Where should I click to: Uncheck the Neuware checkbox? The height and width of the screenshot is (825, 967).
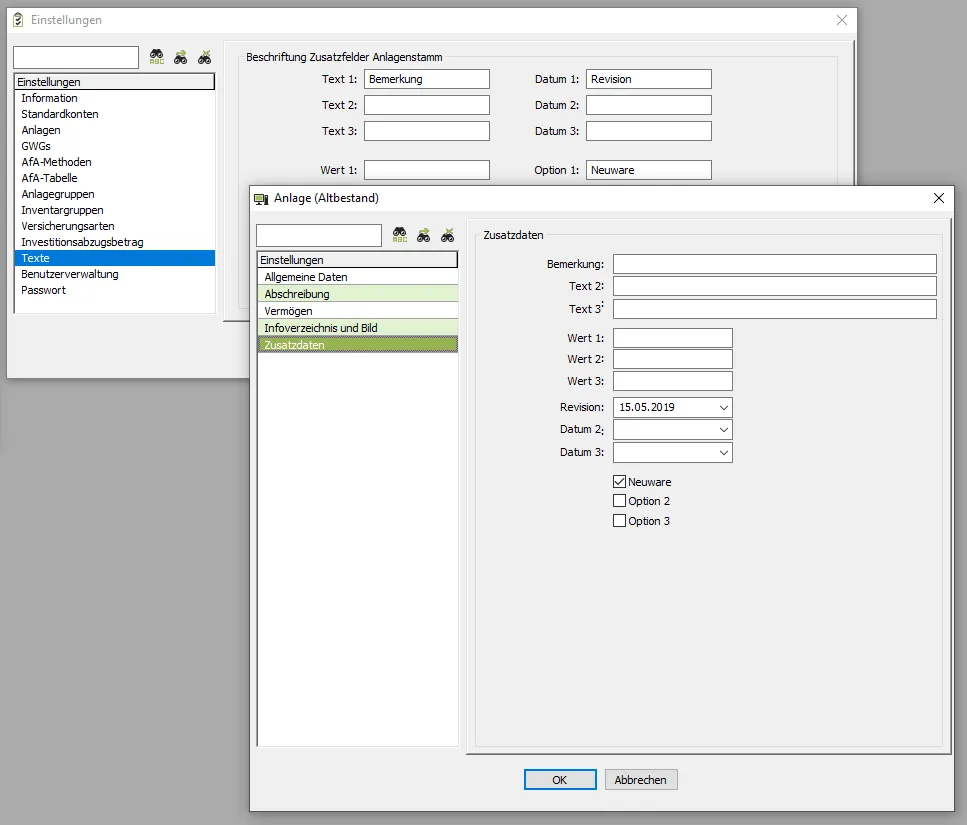[x=619, y=482]
